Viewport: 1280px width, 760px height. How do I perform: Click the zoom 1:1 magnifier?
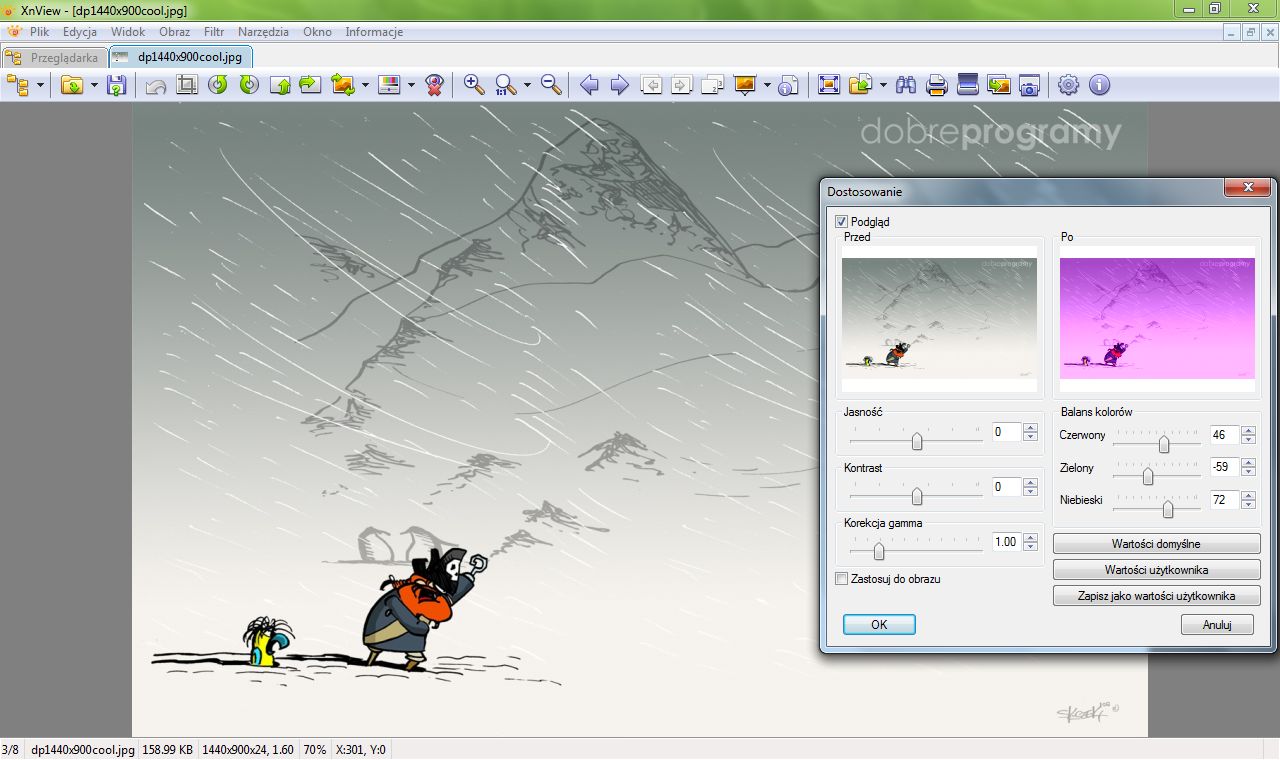506,85
